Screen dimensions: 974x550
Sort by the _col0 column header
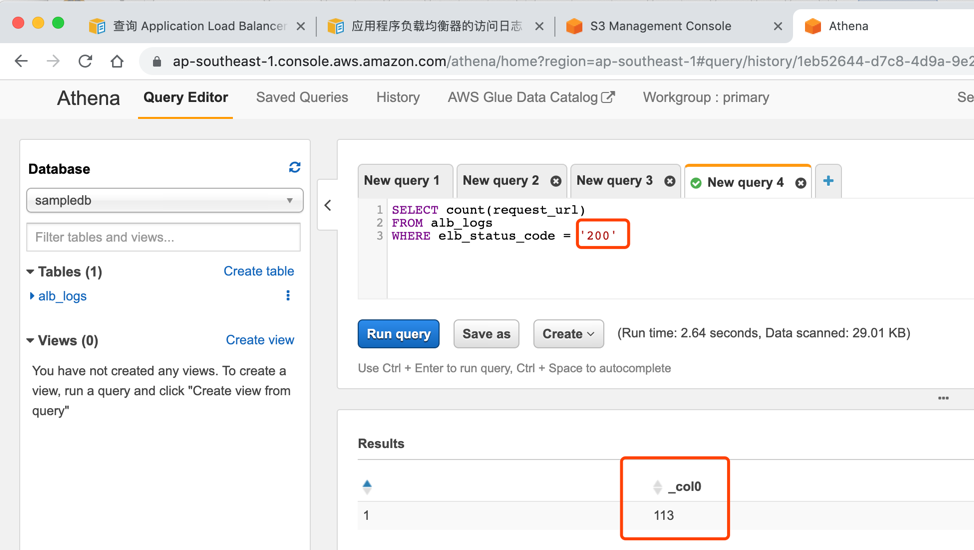(x=684, y=487)
